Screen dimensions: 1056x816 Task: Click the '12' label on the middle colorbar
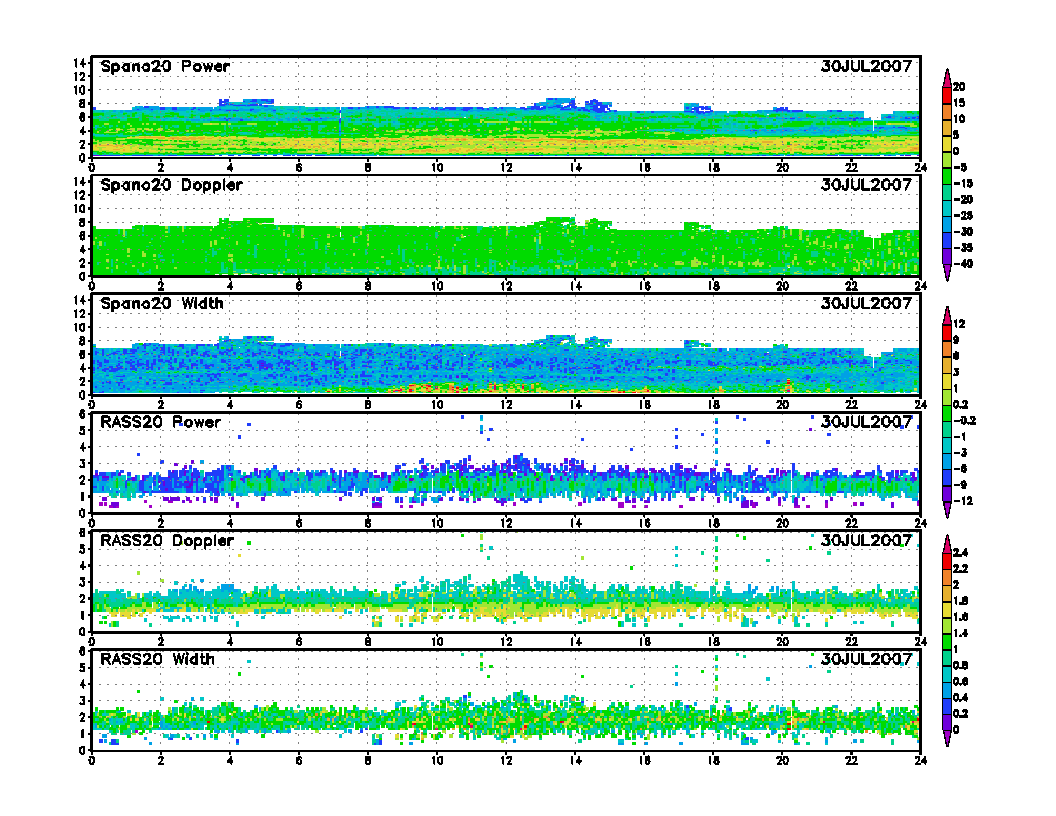(x=959, y=324)
